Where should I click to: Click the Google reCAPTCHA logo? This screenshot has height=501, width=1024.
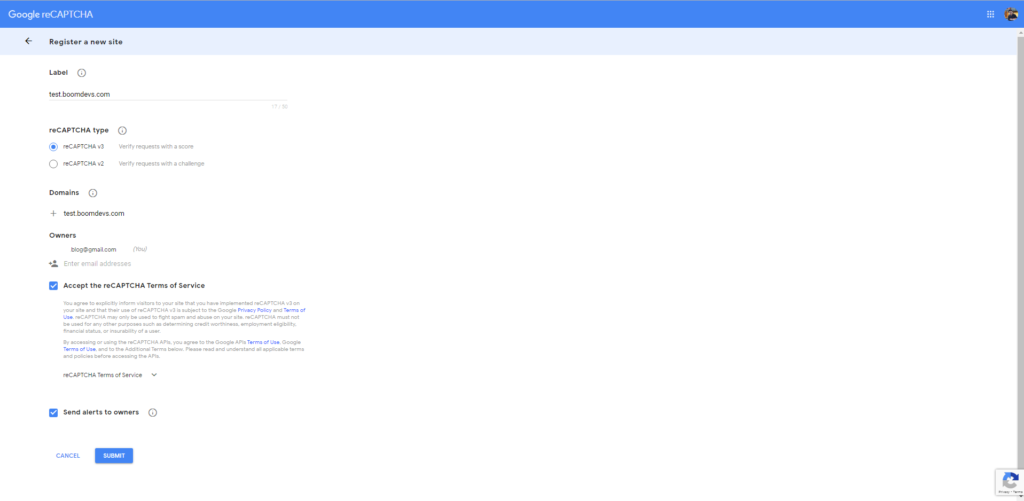pos(51,14)
